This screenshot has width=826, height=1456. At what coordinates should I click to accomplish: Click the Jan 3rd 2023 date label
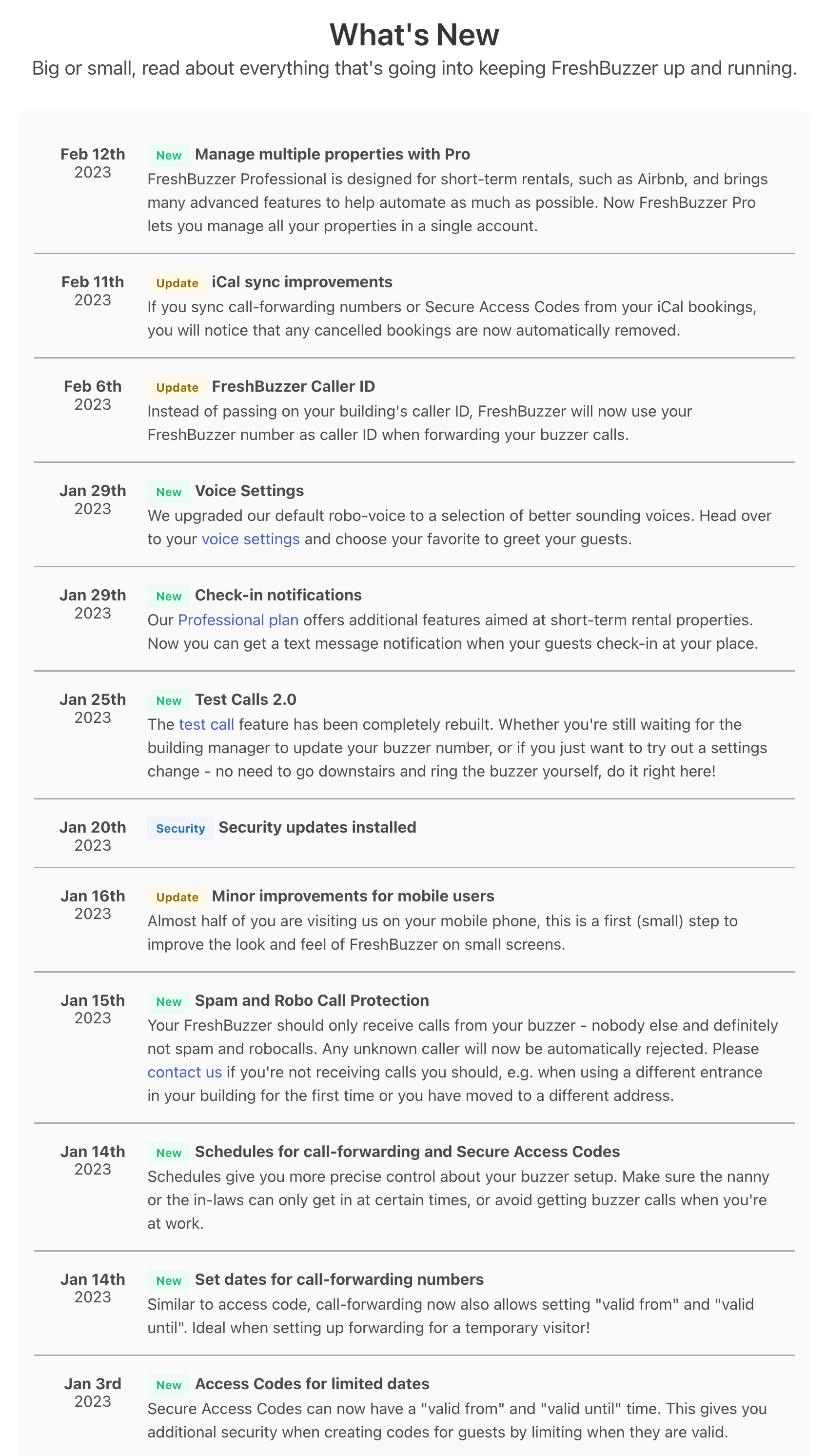[93, 1392]
